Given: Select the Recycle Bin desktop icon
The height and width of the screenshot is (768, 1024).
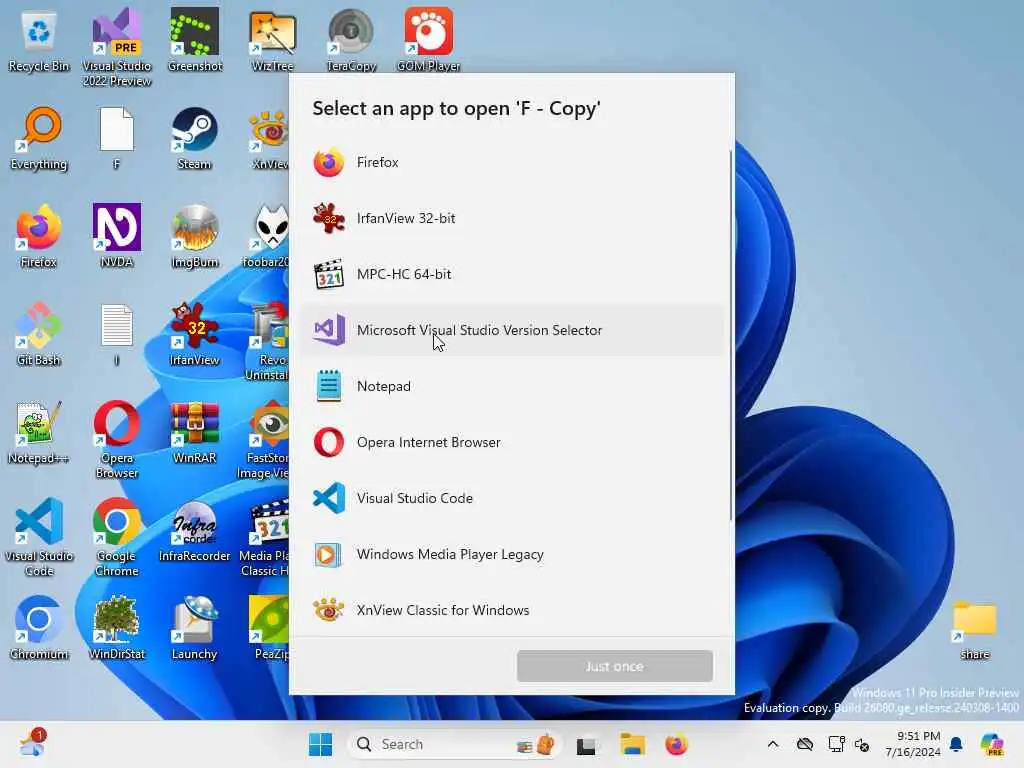Looking at the screenshot, I should [x=39, y=40].
